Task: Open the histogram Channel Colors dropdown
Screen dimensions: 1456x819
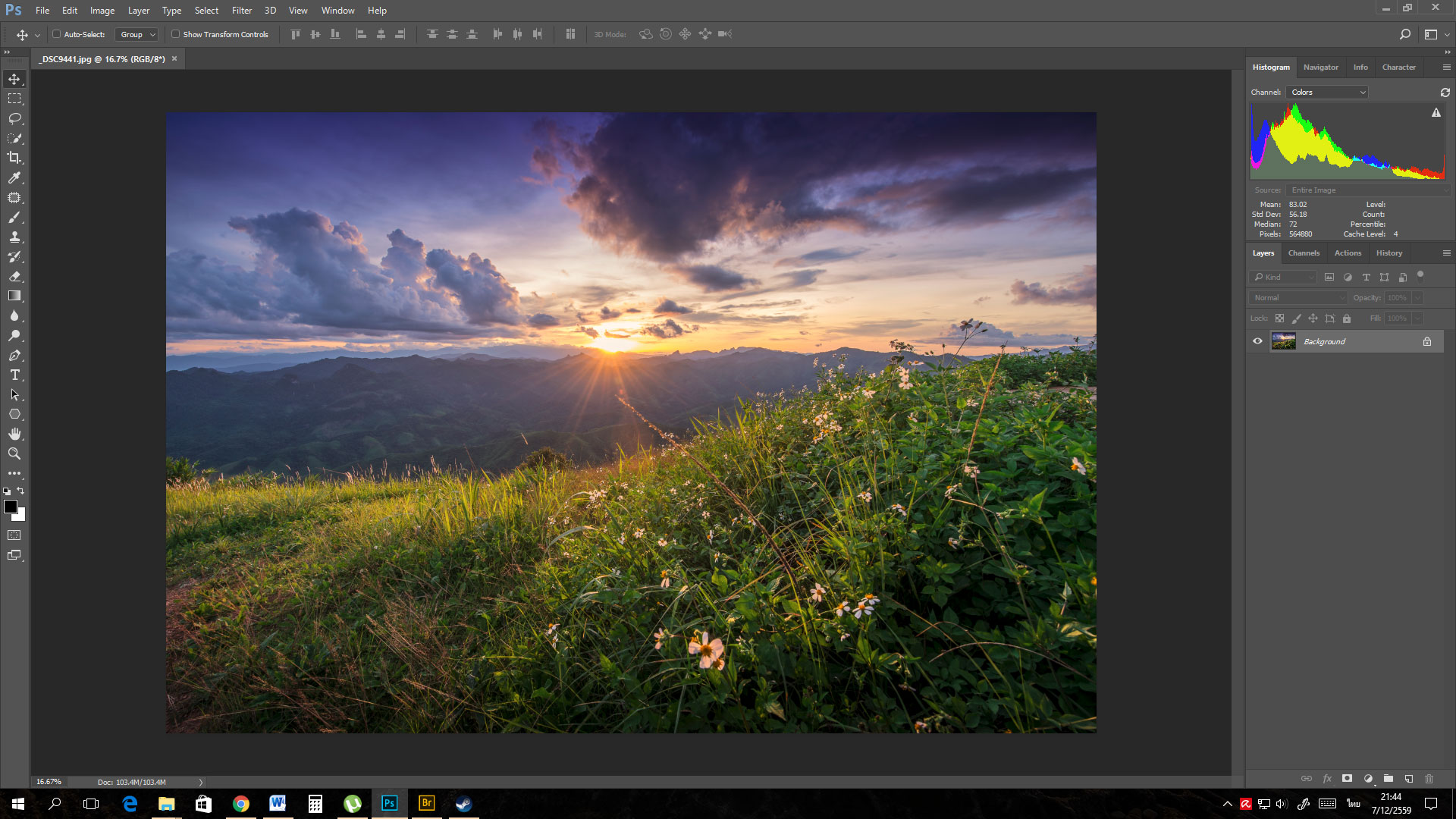Action: click(x=1326, y=92)
